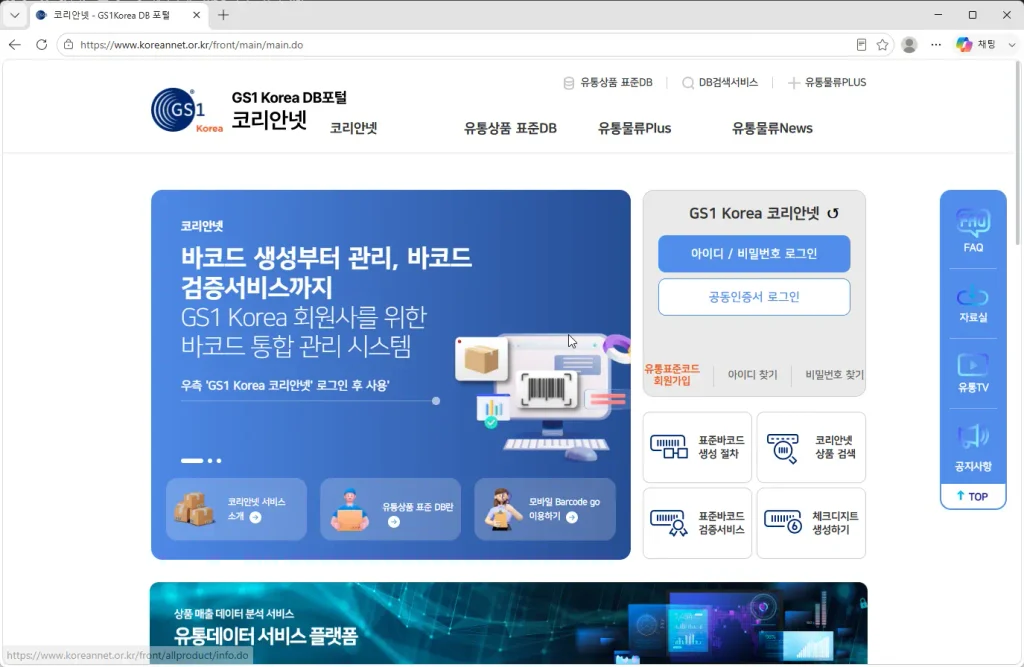Open 표준바코드 검증서비스 tile
Screen dimensions: 1024x667
tap(697, 523)
